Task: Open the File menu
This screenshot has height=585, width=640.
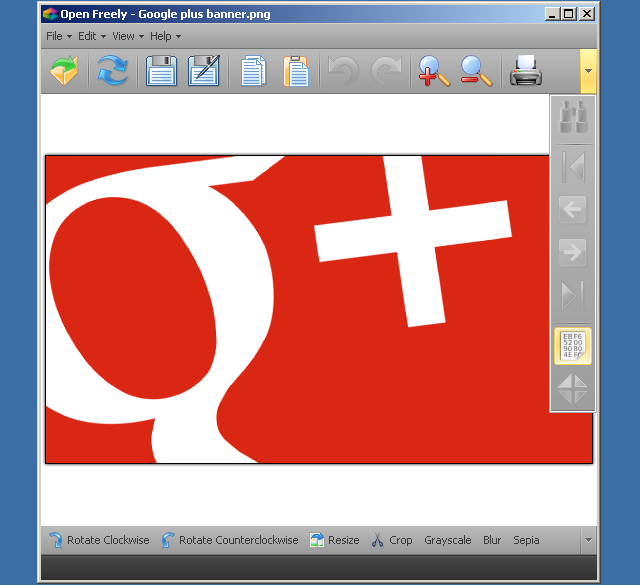Action: pyautogui.click(x=59, y=36)
